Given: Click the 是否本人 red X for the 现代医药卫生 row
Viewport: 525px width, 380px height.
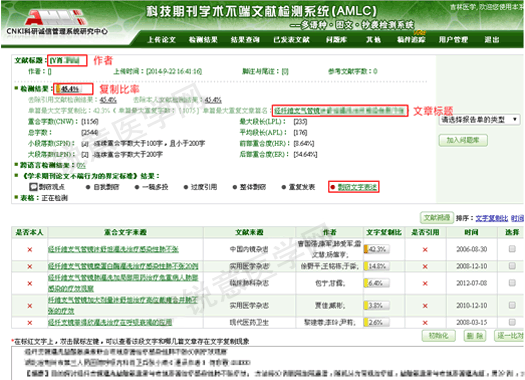Looking at the screenshot, I should click(x=30, y=323).
